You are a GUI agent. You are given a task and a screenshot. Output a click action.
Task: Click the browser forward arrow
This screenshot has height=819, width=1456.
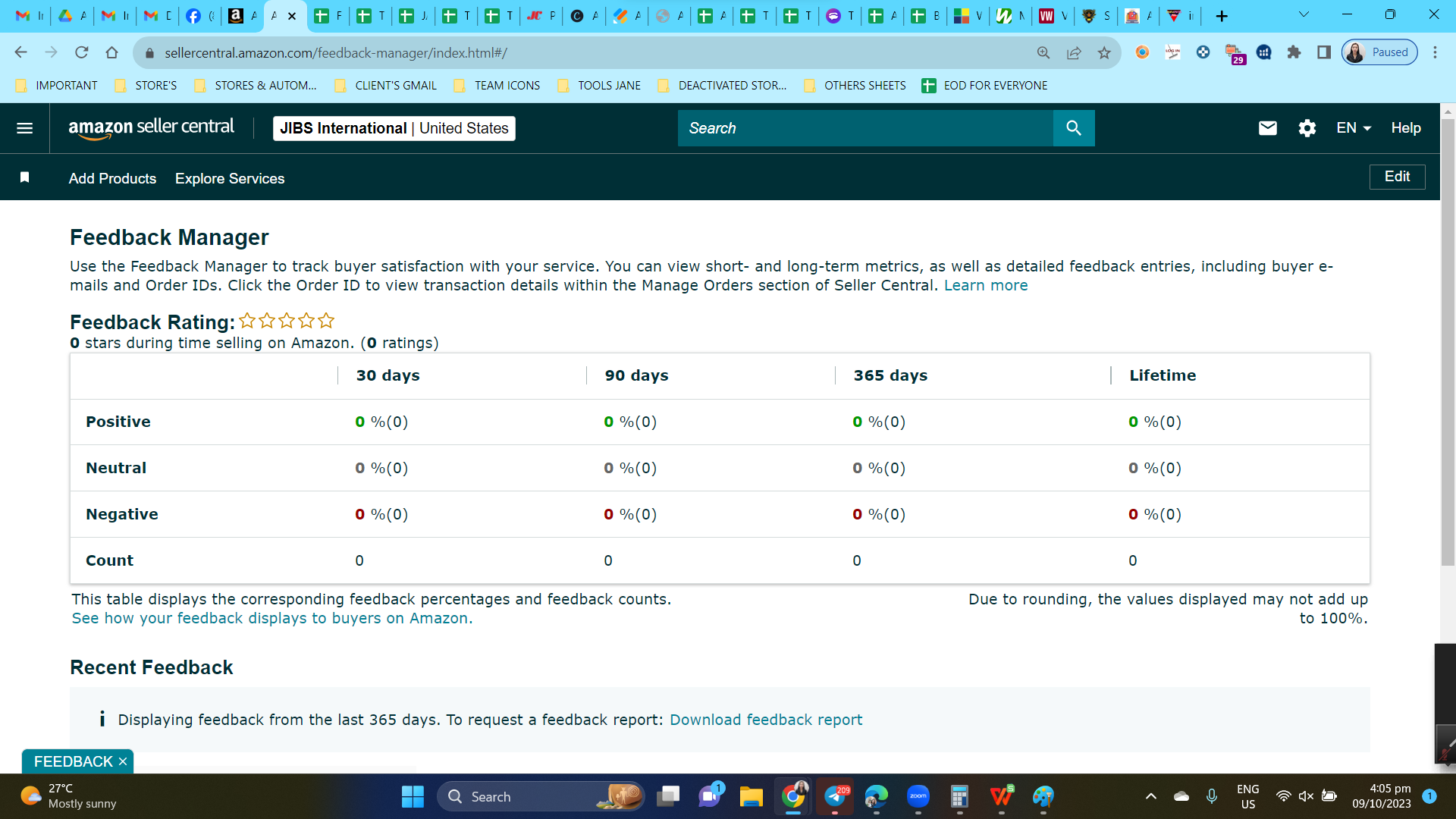pyautogui.click(x=51, y=52)
